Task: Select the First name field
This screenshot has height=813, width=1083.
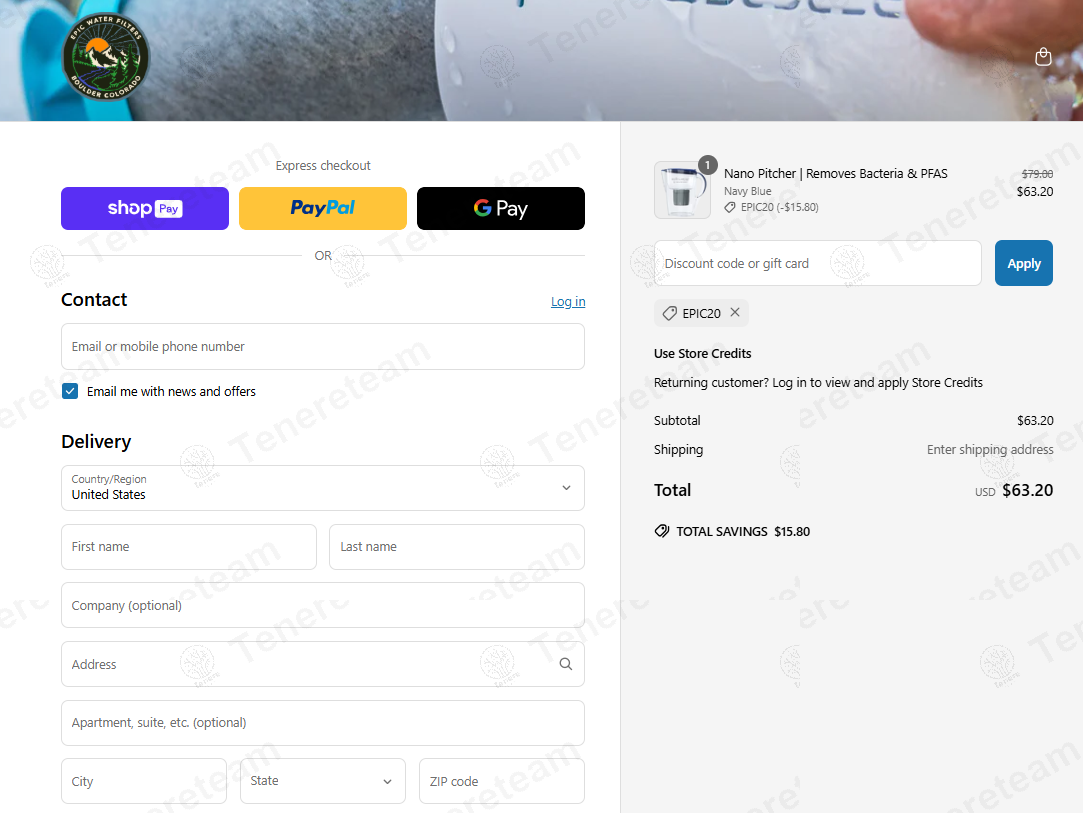Action: (x=189, y=547)
